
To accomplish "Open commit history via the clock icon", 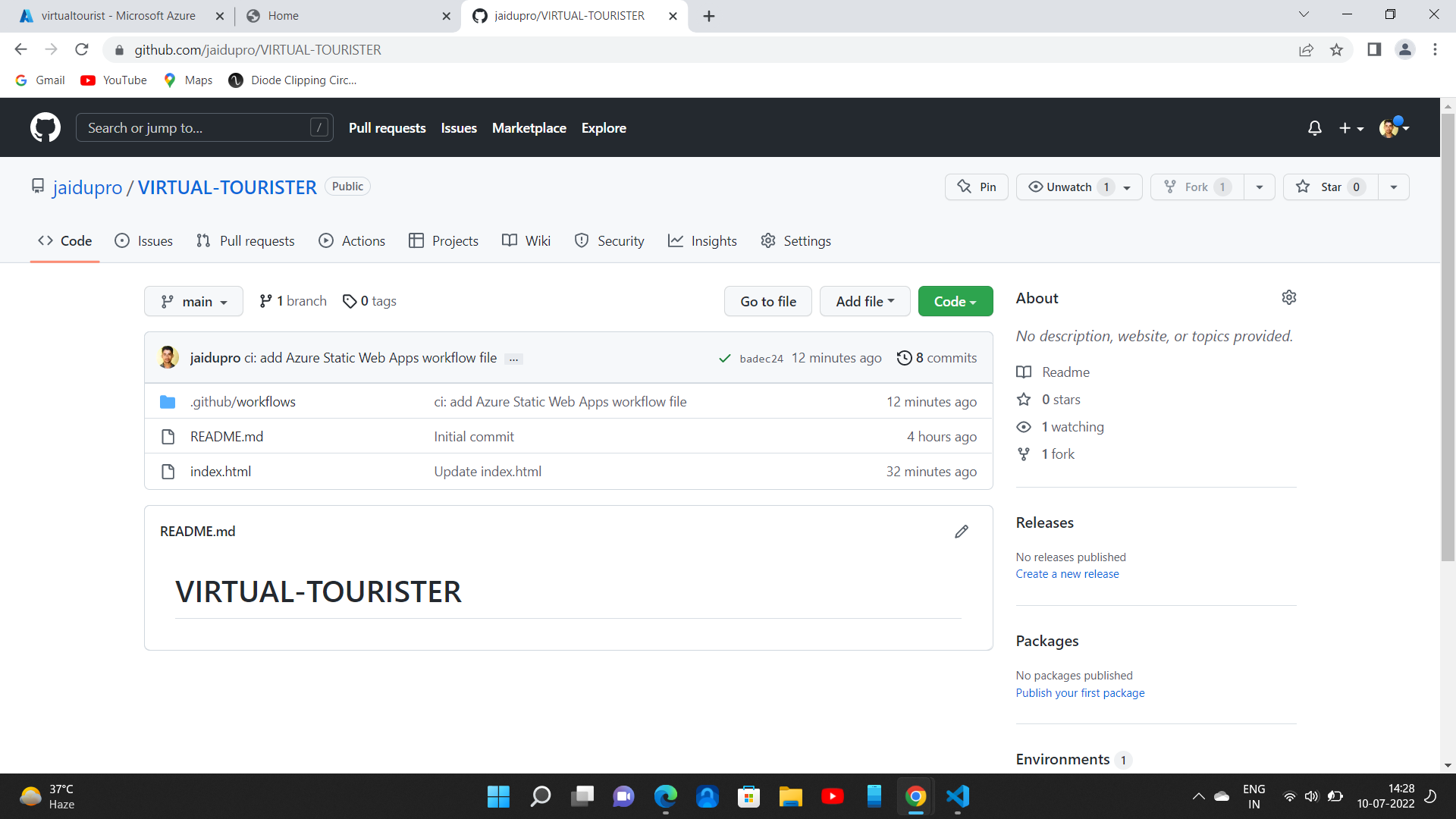I will coord(904,357).
